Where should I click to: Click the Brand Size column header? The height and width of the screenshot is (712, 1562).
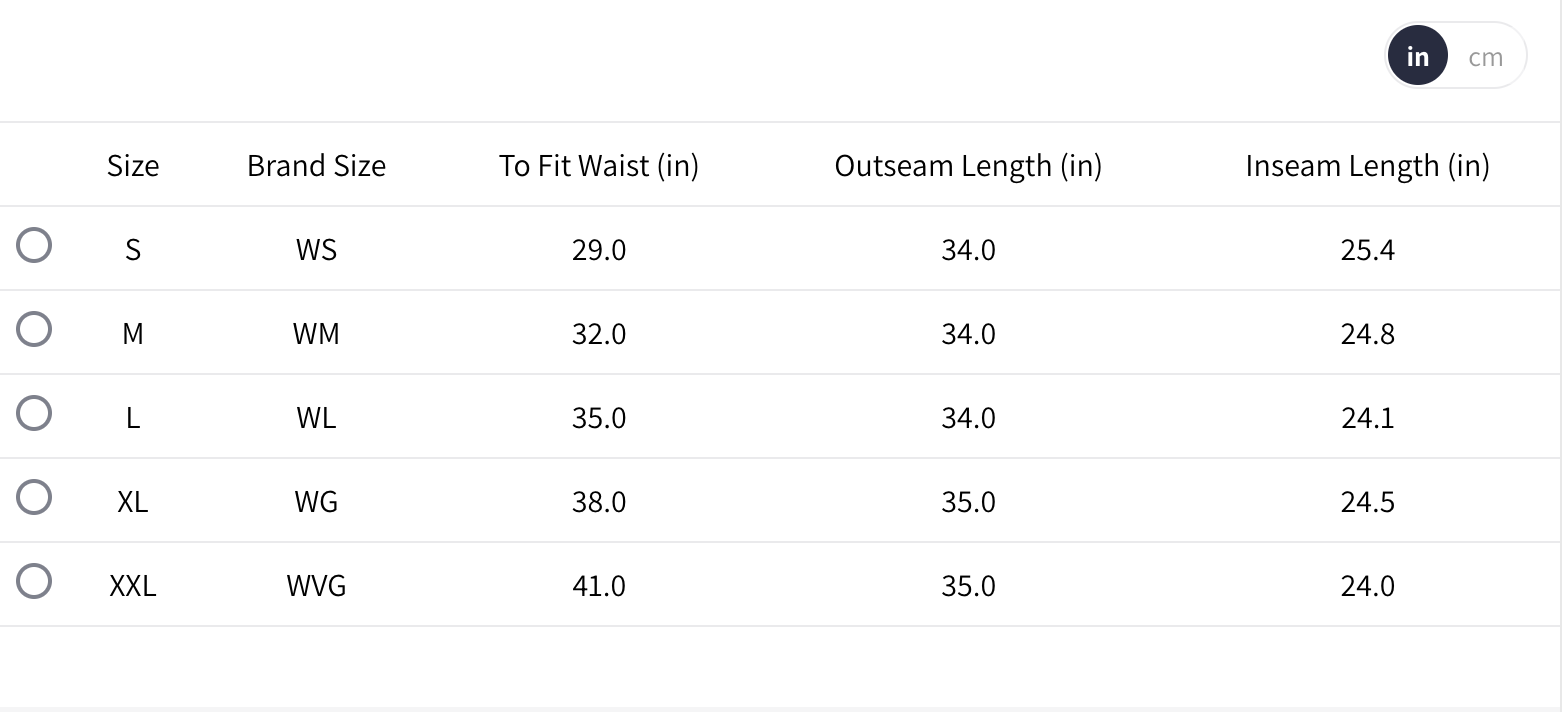pyautogui.click(x=316, y=165)
